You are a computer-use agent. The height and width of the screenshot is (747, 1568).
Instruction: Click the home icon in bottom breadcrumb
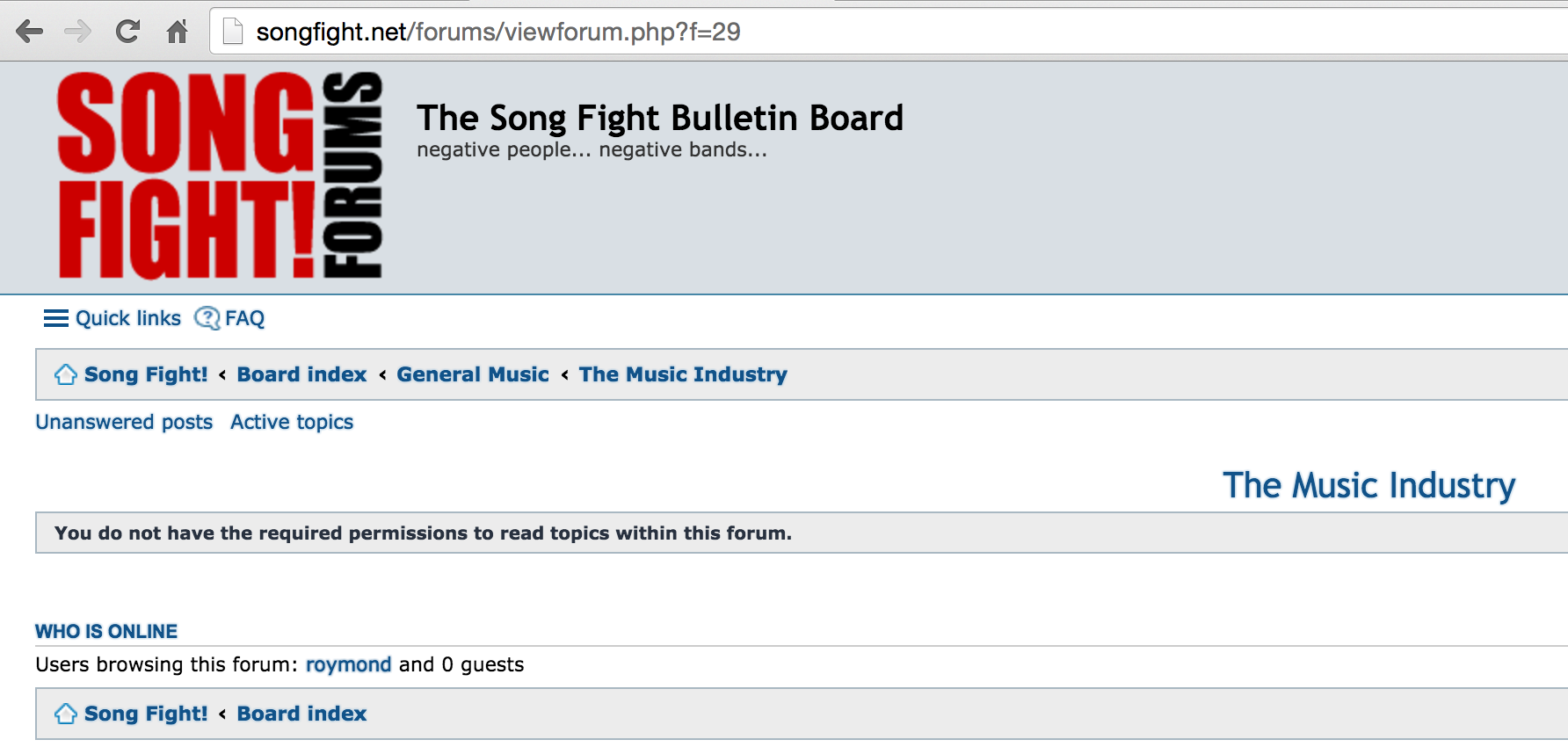[66, 714]
